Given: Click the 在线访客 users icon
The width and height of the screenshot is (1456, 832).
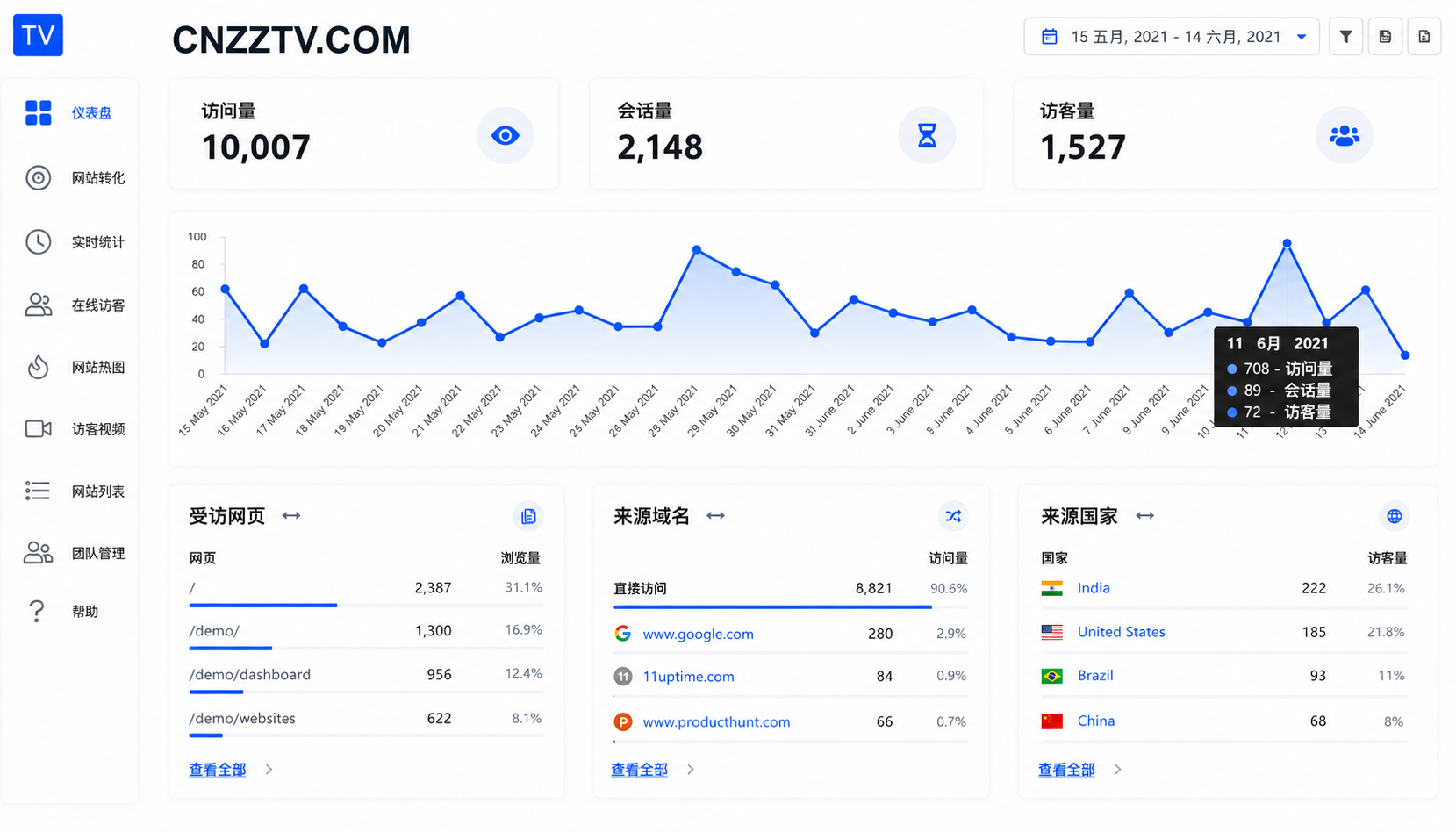Looking at the screenshot, I should tap(38, 305).
